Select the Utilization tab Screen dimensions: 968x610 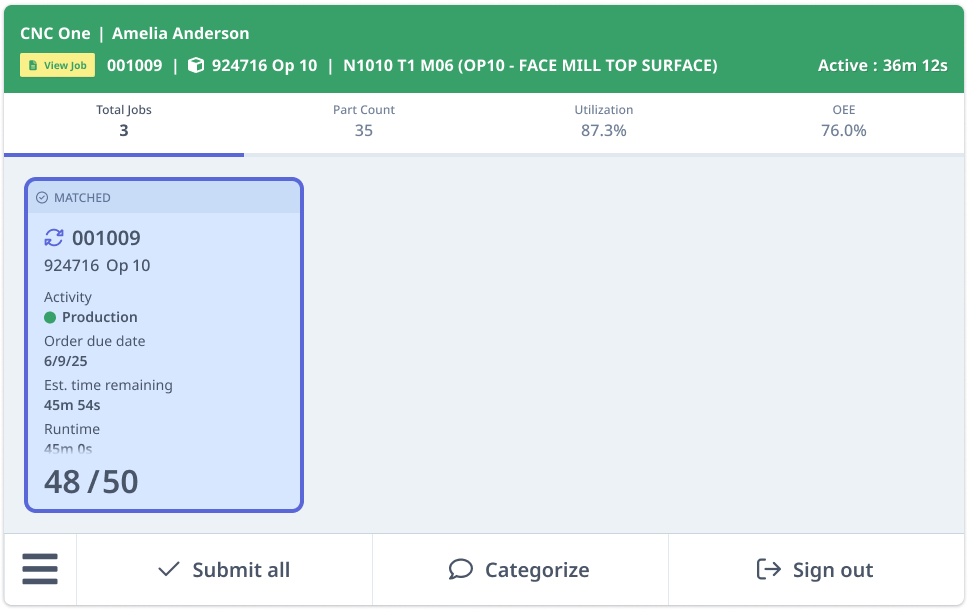pos(604,121)
